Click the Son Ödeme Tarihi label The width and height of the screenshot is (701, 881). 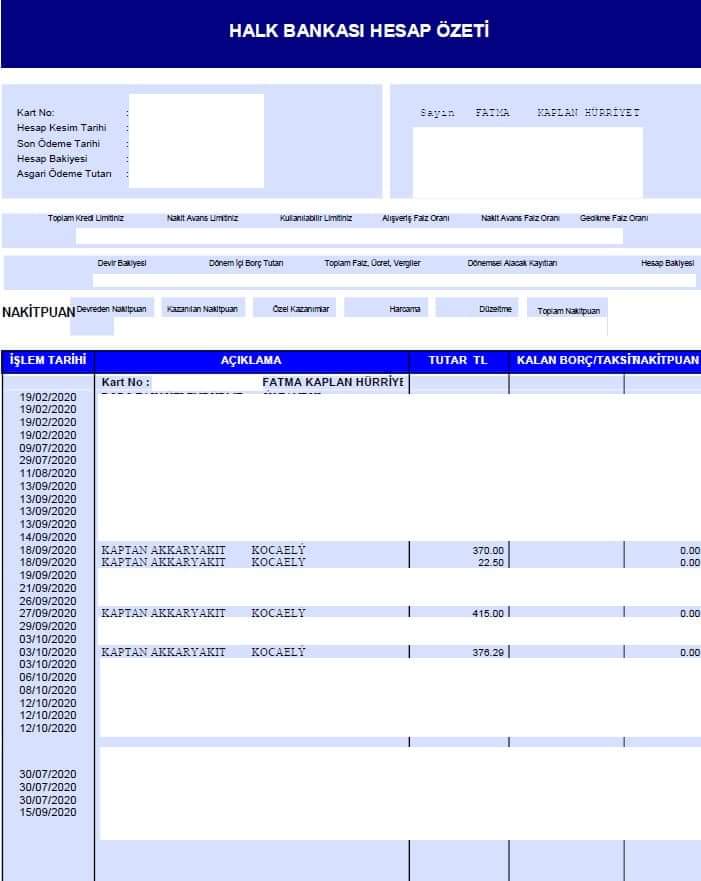58,143
